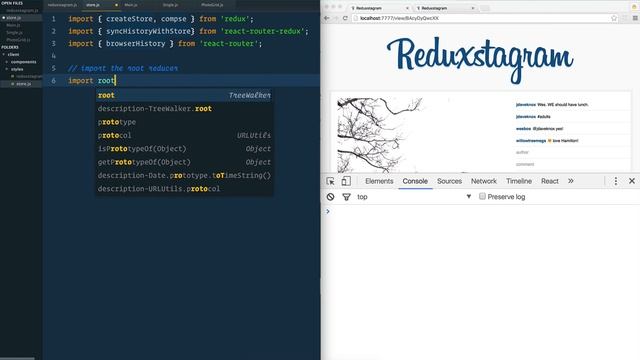Image resolution: width=640 pixels, height=360 pixels.
Task: Choose 'description-TreeWalker.root' autocomplete entry
Action: coord(184,109)
